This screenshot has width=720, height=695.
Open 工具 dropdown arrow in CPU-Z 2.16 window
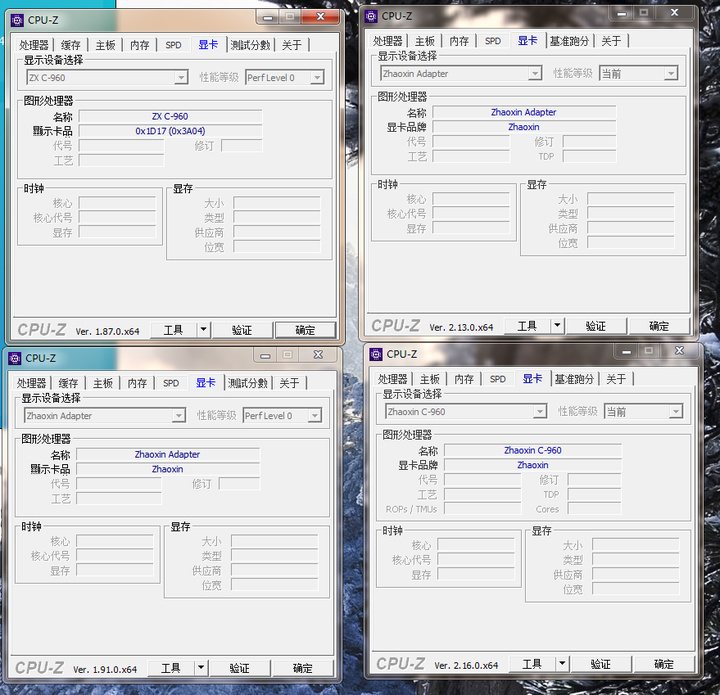[x=562, y=664]
